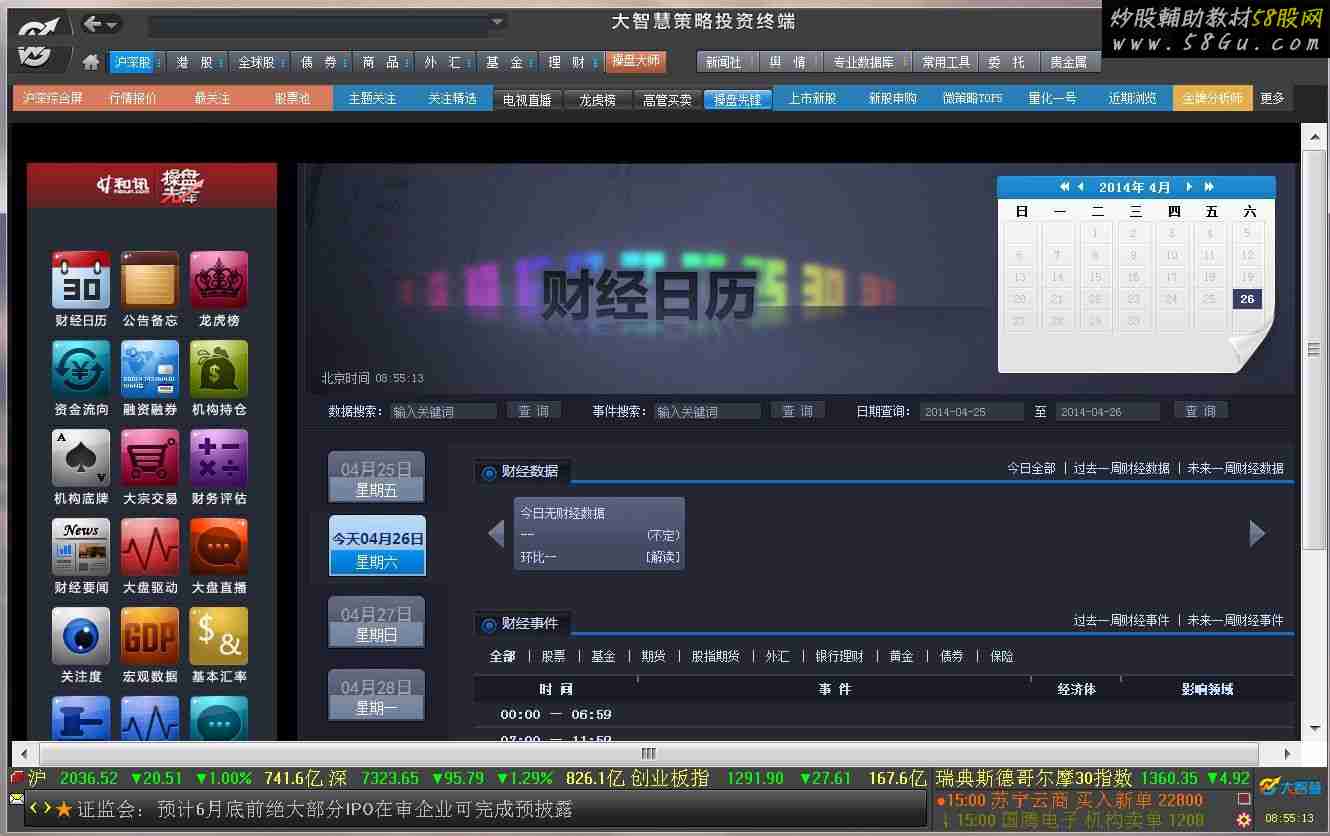Open the 大盘驱动 pulse icon
Viewport: 1330px width, 836px height.
tap(150, 547)
